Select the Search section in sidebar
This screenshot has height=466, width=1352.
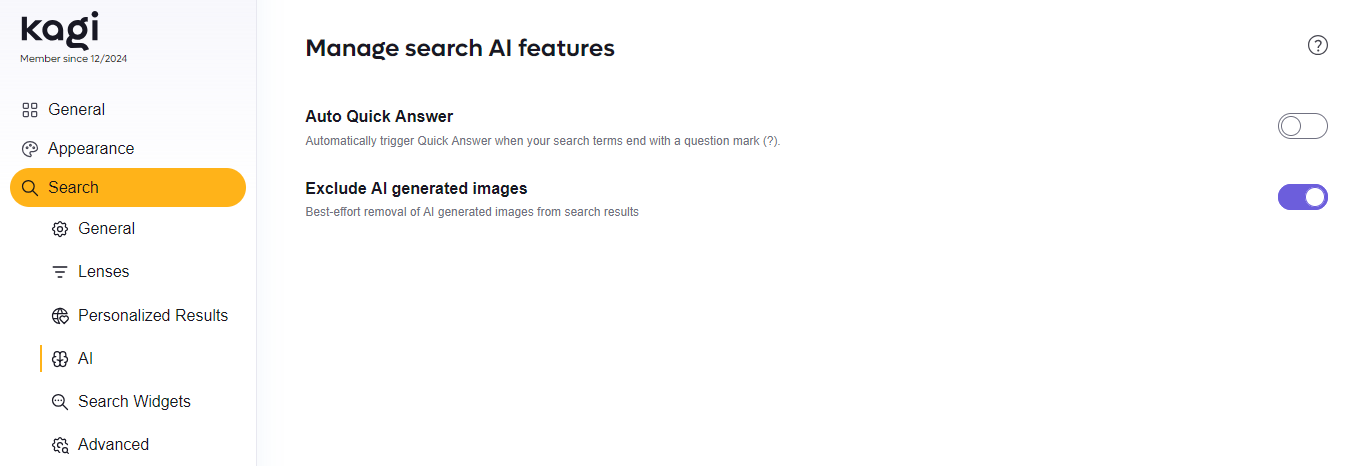click(x=74, y=188)
